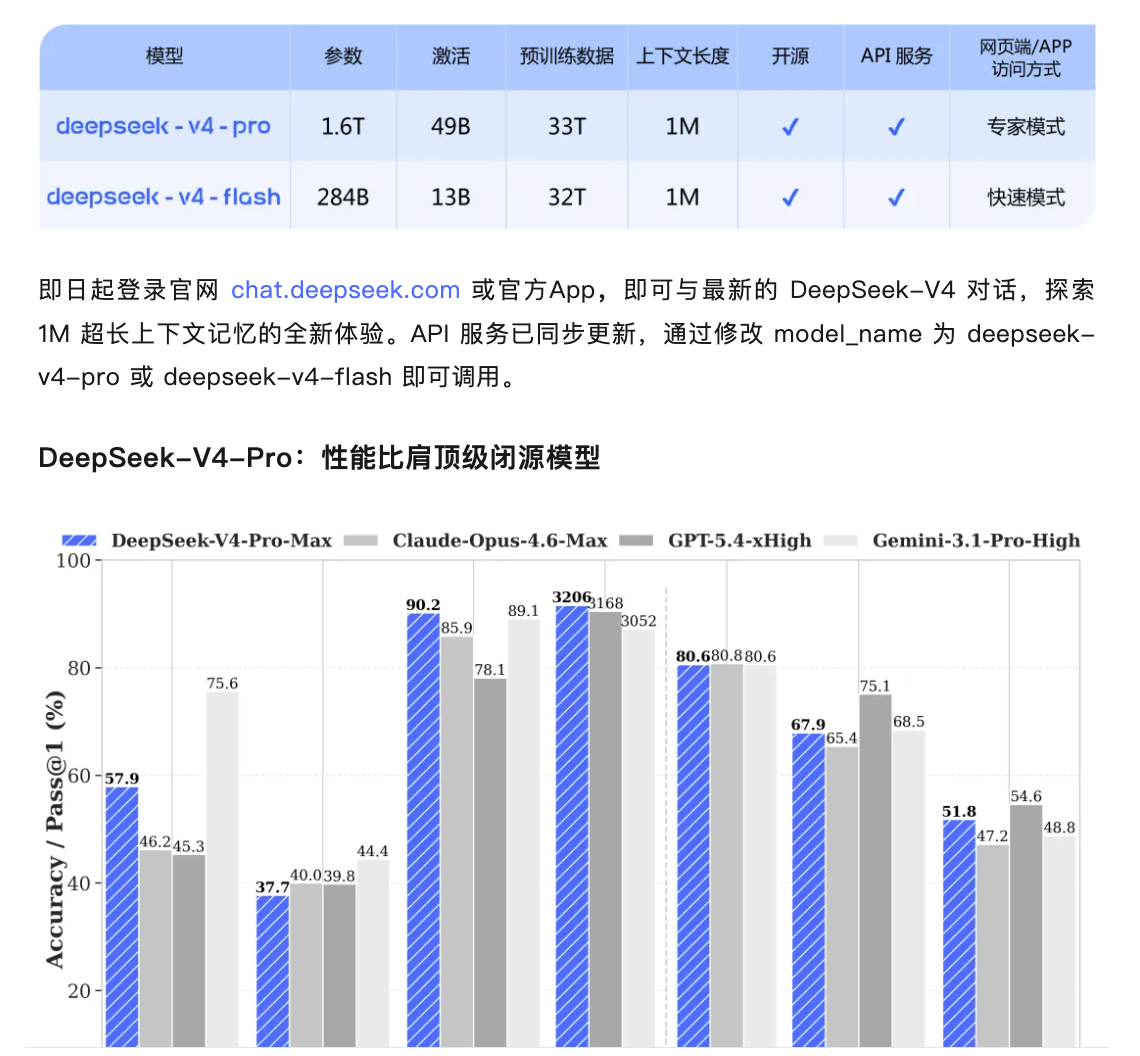Click the blue striped DeepSeek-V4-Pro-Max legend swatch
This screenshot has height=1056, width=1140.
79,540
